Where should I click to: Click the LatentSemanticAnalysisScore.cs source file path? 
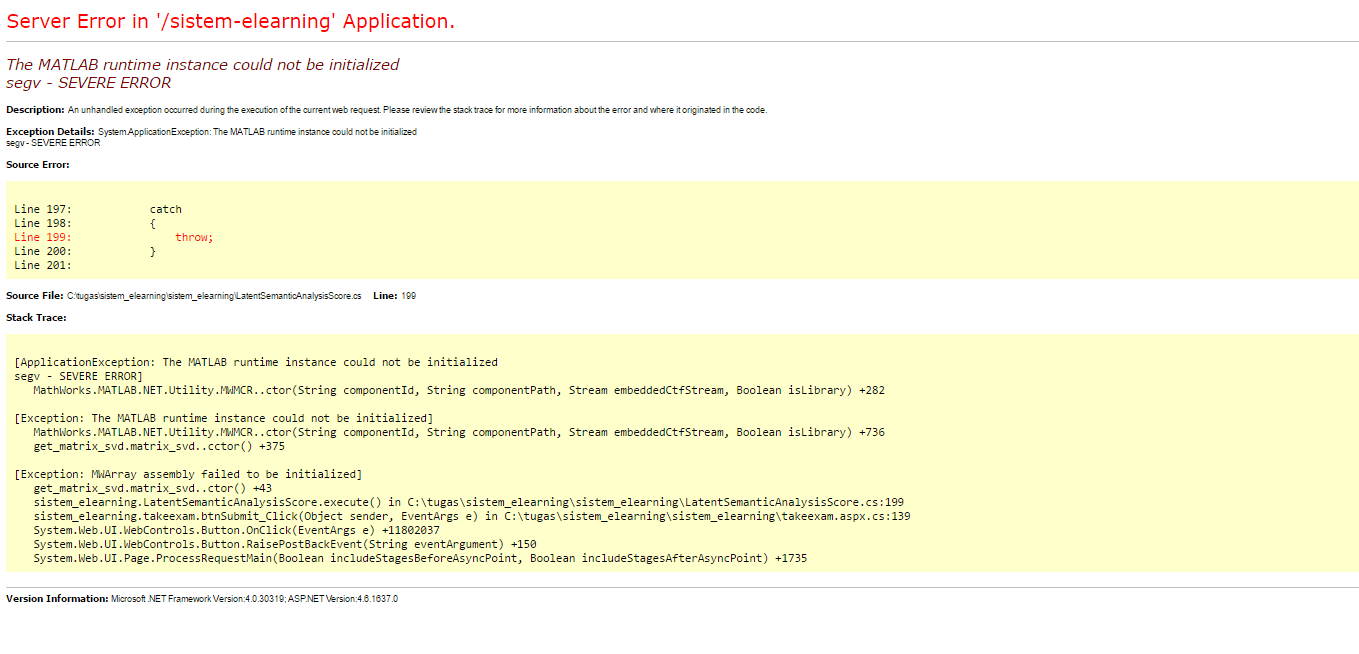click(x=213, y=295)
